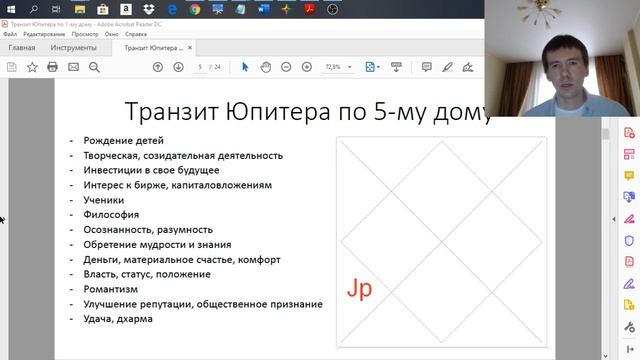640x360 pixels.
Task: Click the vertical scrollbar thumb
Action: click(605, 134)
